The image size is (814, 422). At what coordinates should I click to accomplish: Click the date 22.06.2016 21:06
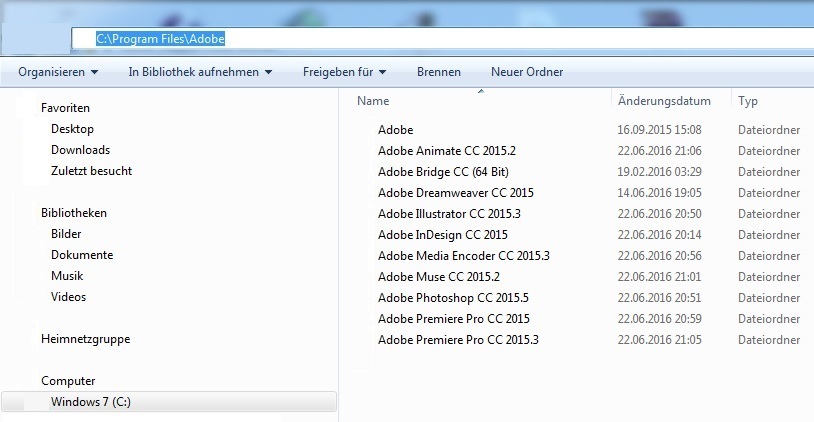pos(659,151)
